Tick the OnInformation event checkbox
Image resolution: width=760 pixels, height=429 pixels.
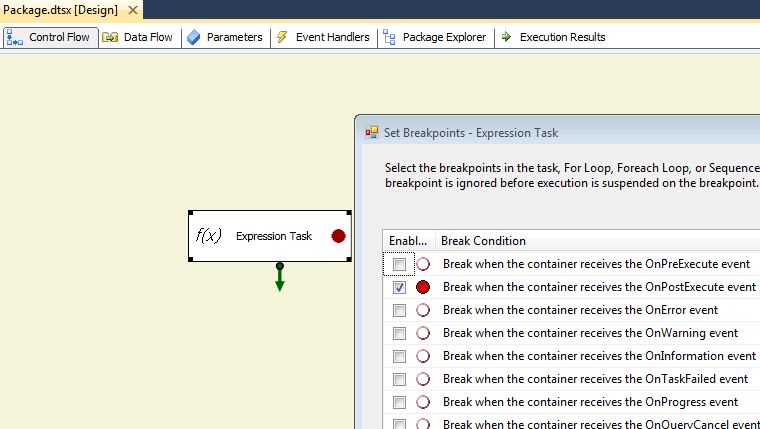(400, 356)
